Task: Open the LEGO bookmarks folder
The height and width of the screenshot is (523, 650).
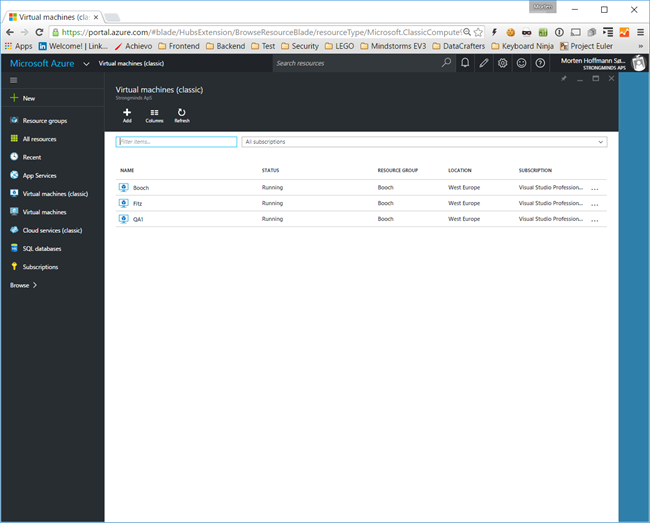Action: [340, 46]
